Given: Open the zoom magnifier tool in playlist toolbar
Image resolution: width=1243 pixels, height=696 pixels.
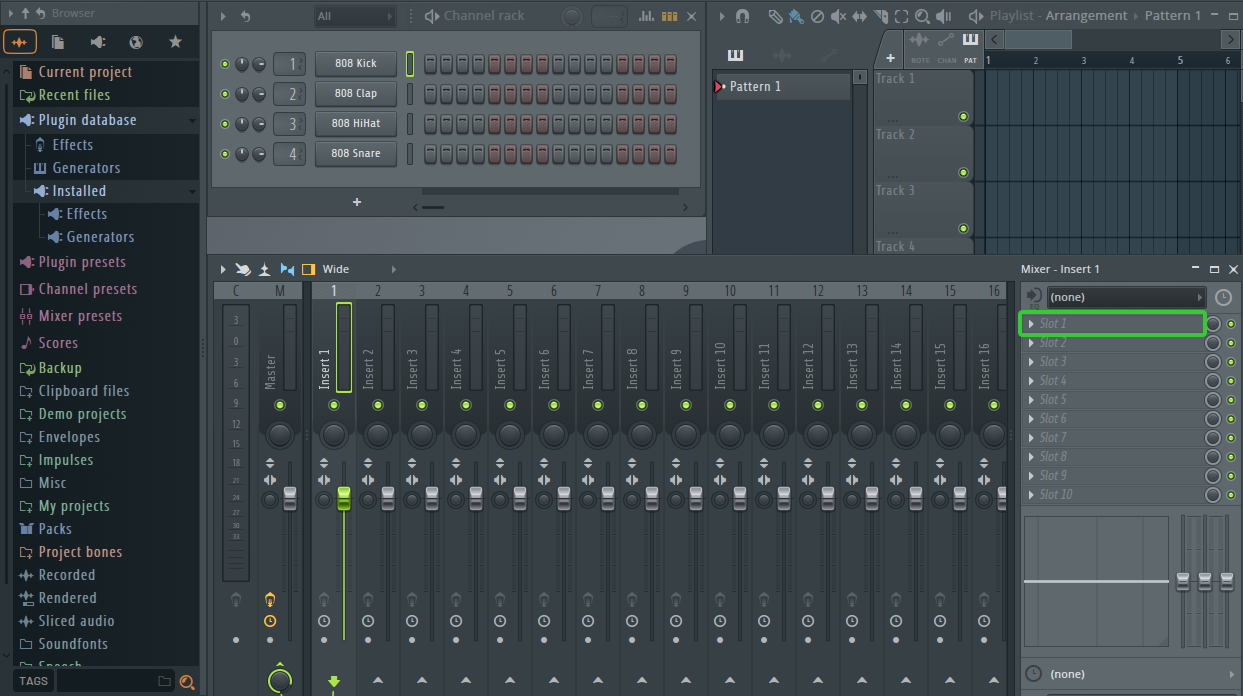Looking at the screenshot, I should [x=924, y=15].
